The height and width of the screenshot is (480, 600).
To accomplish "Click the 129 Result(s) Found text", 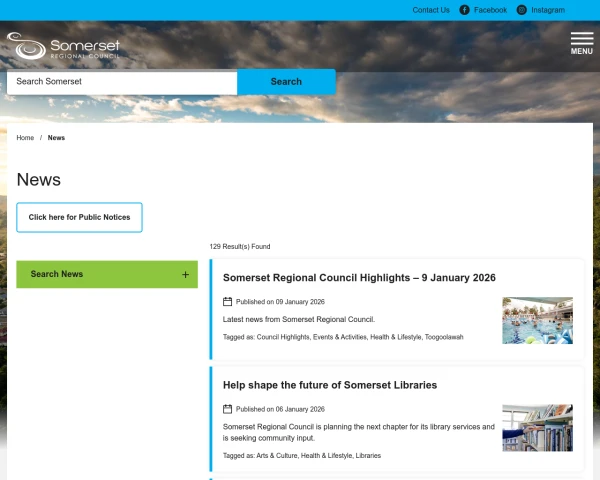I will 240,247.
